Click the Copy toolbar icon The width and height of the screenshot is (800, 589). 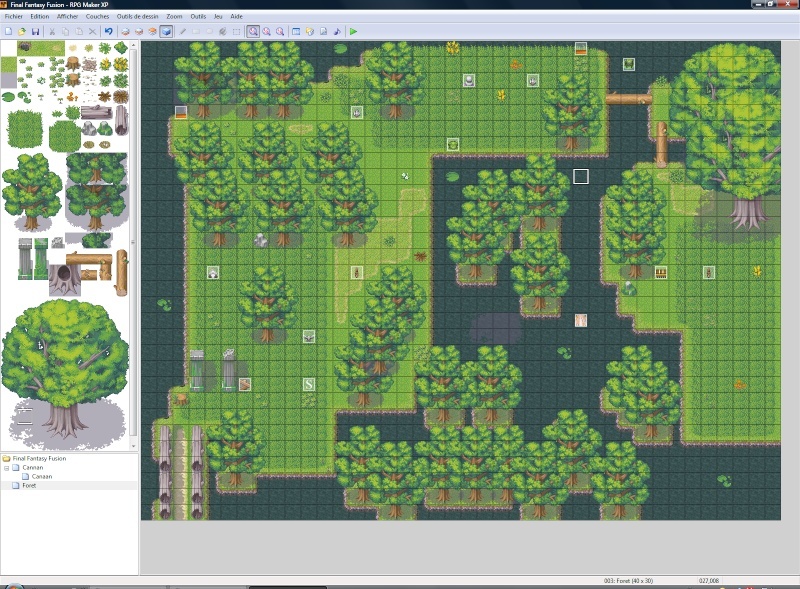pyautogui.click(x=65, y=32)
